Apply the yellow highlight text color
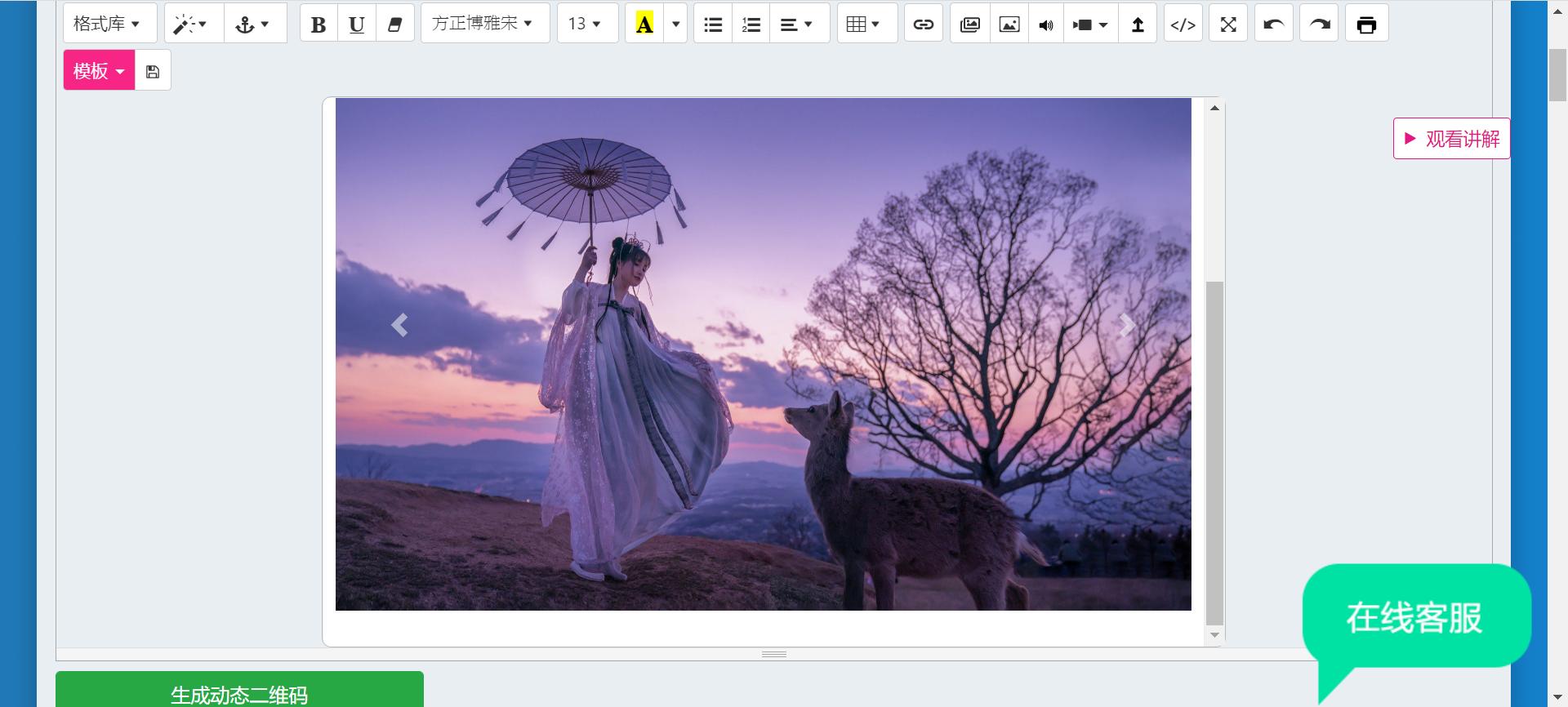1568x707 pixels. coord(644,24)
